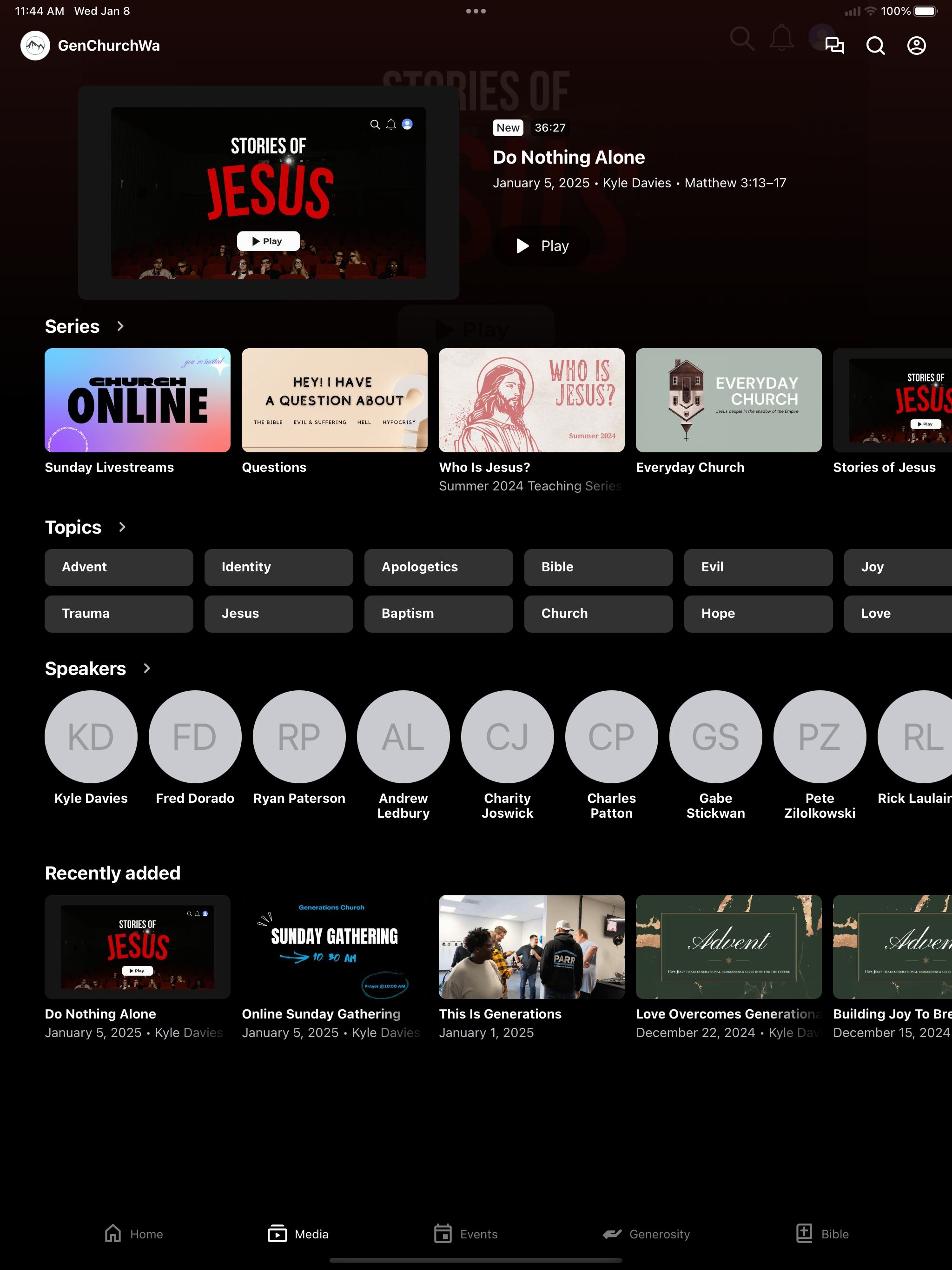Image resolution: width=952 pixels, height=1270 pixels.
Task: Tap the Media tab icon
Action: coord(278,1233)
